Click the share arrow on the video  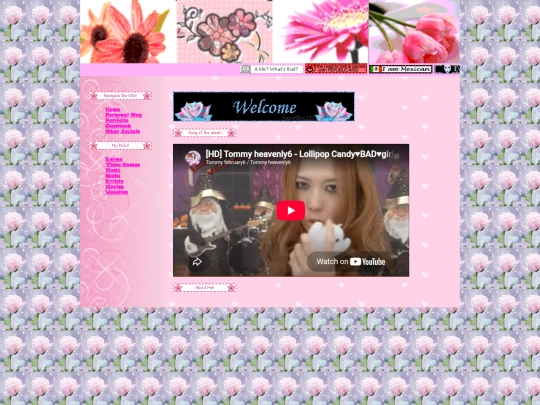point(197,262)
